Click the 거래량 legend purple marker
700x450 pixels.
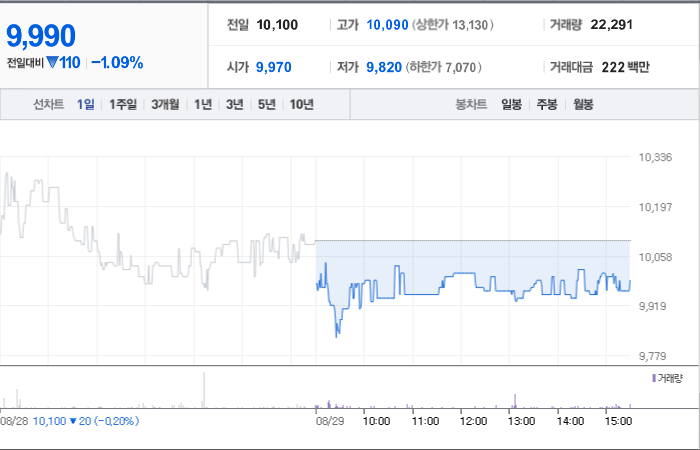[x=654, y=379]
